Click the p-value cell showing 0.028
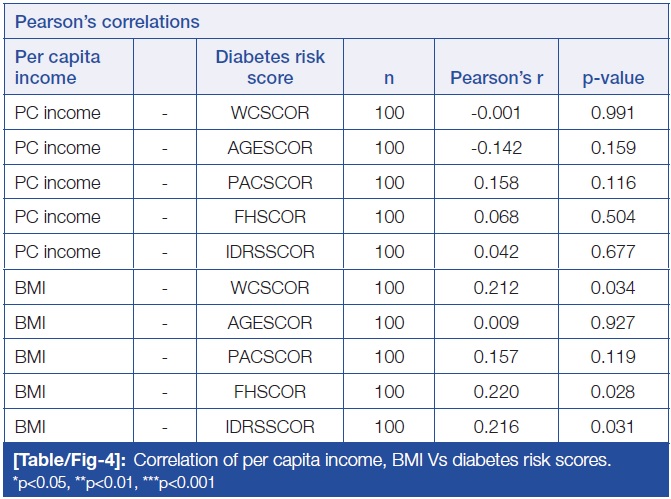The width and height of the screenshot is (671, 499). click(613, 392)
